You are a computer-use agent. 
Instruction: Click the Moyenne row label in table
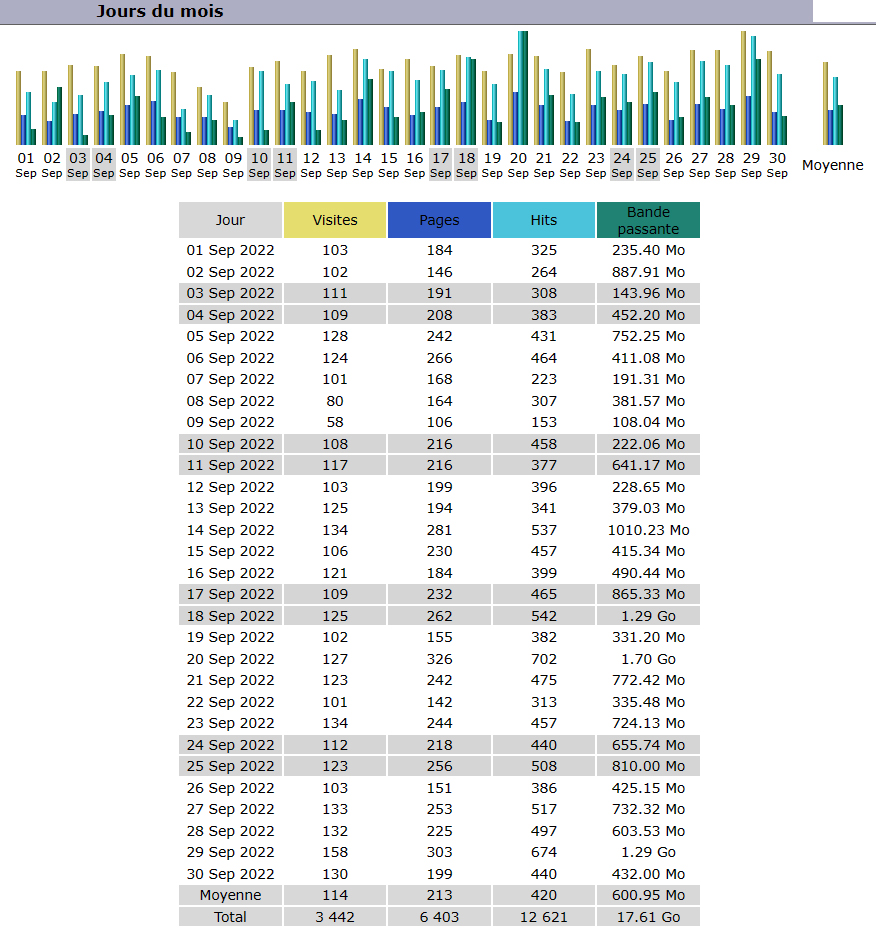tap(230, 895)
